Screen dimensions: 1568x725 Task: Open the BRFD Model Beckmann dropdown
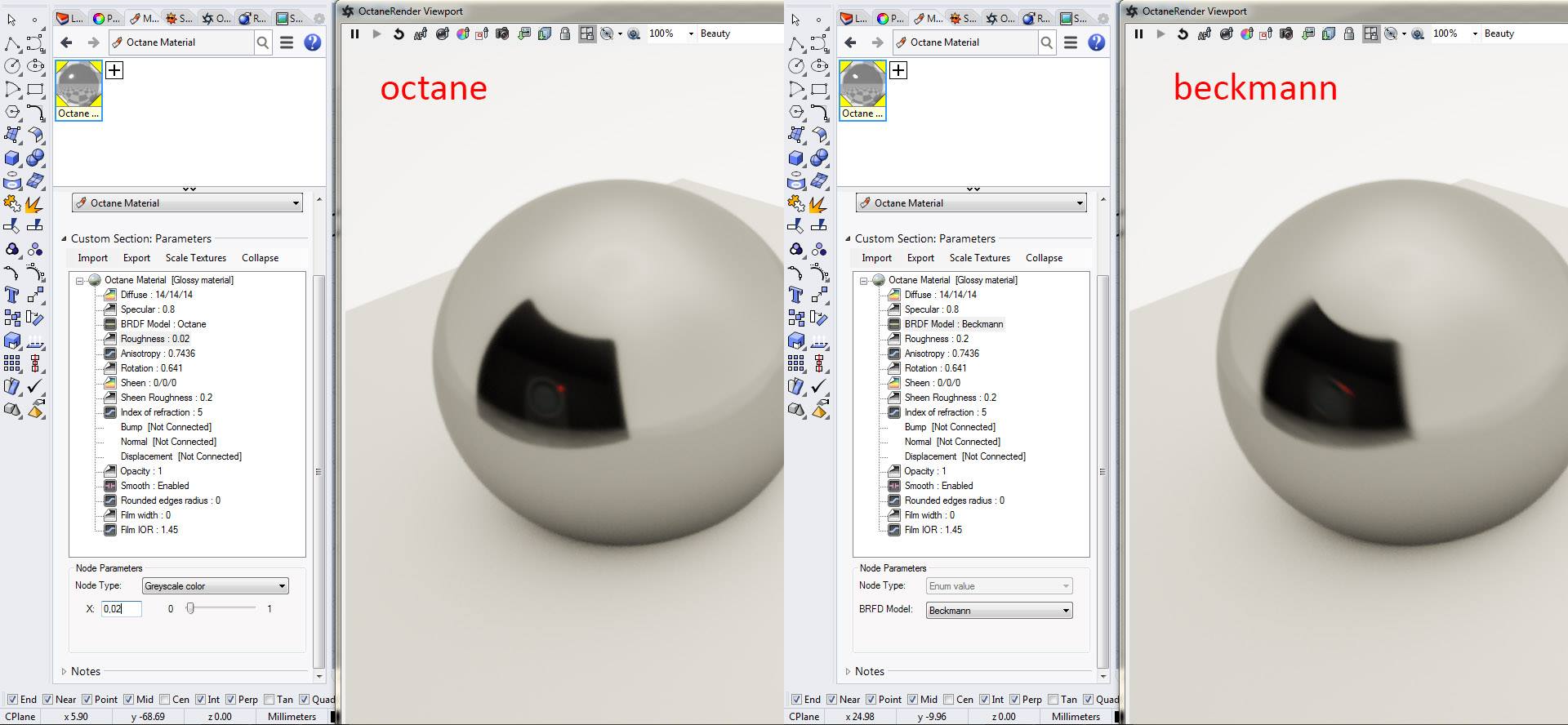(999, 611)
